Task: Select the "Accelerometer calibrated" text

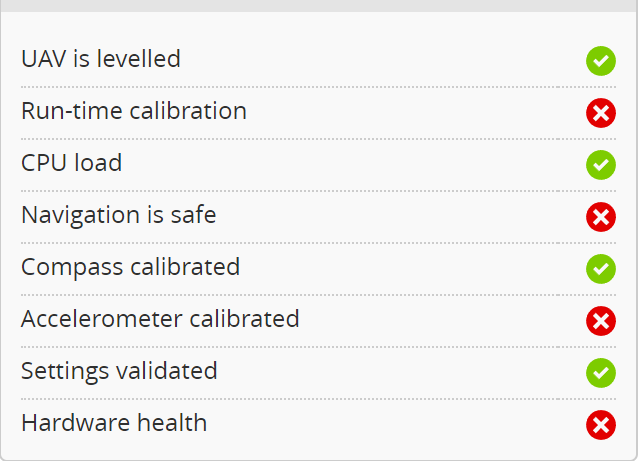Action: click(x=160, y=319)
